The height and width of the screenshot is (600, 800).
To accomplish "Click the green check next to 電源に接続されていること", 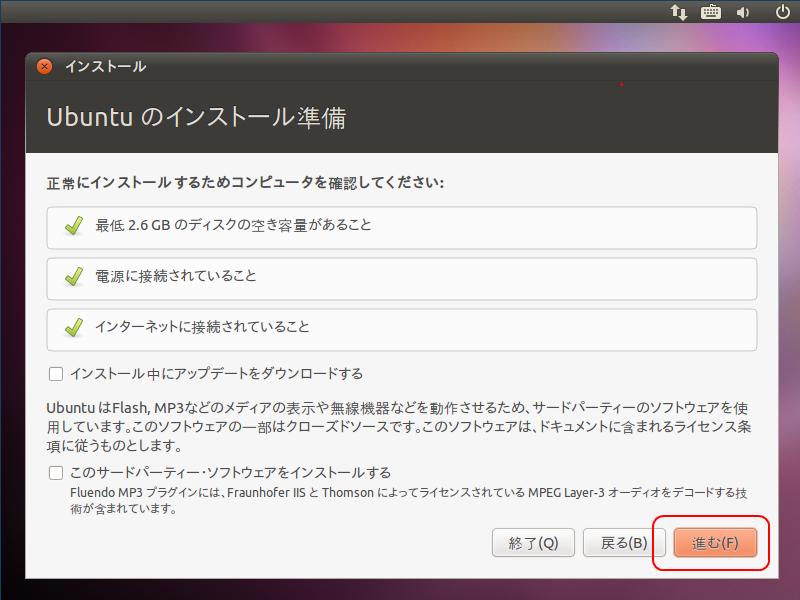I will 74,277.
